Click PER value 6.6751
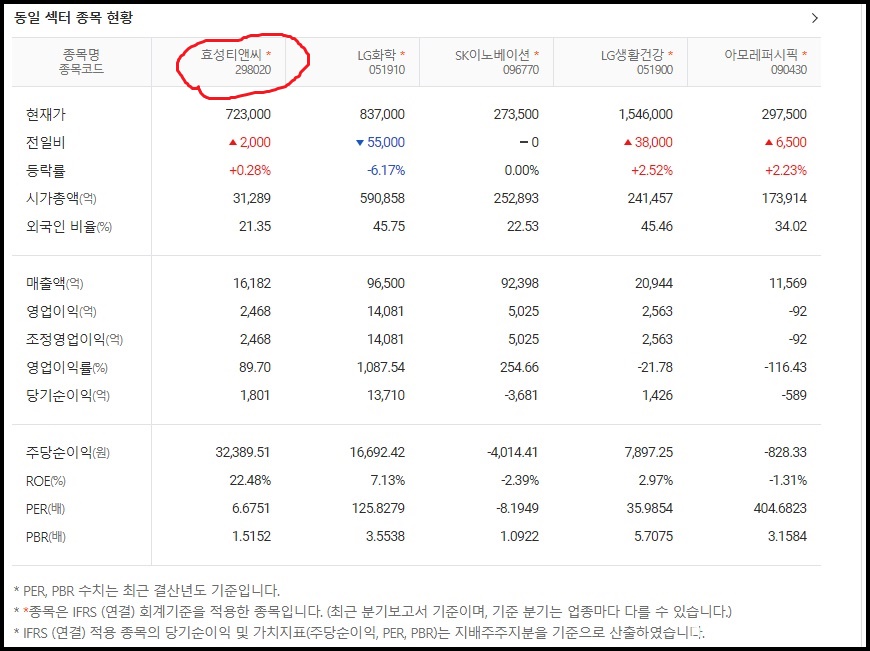 coord(249,508)
